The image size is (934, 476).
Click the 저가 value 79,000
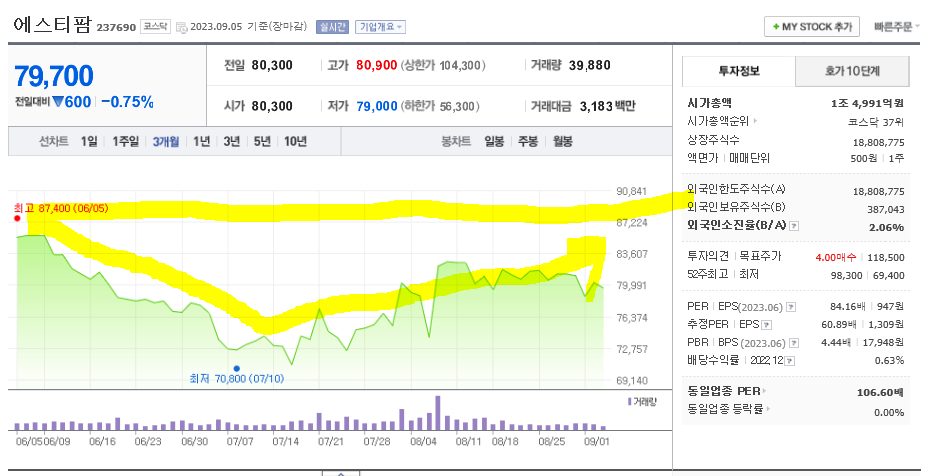pyautogui.click(x=376, y=106)
